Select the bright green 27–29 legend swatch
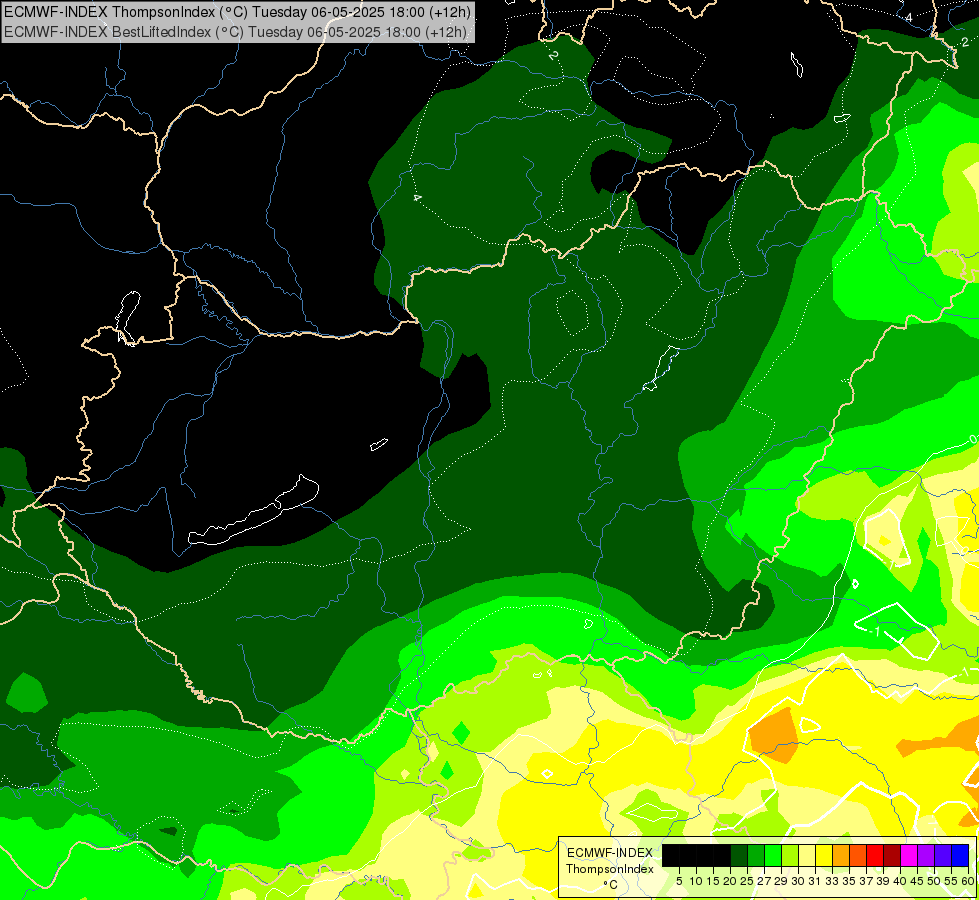This screenshot has height=900, width=979. pos(773,855)
